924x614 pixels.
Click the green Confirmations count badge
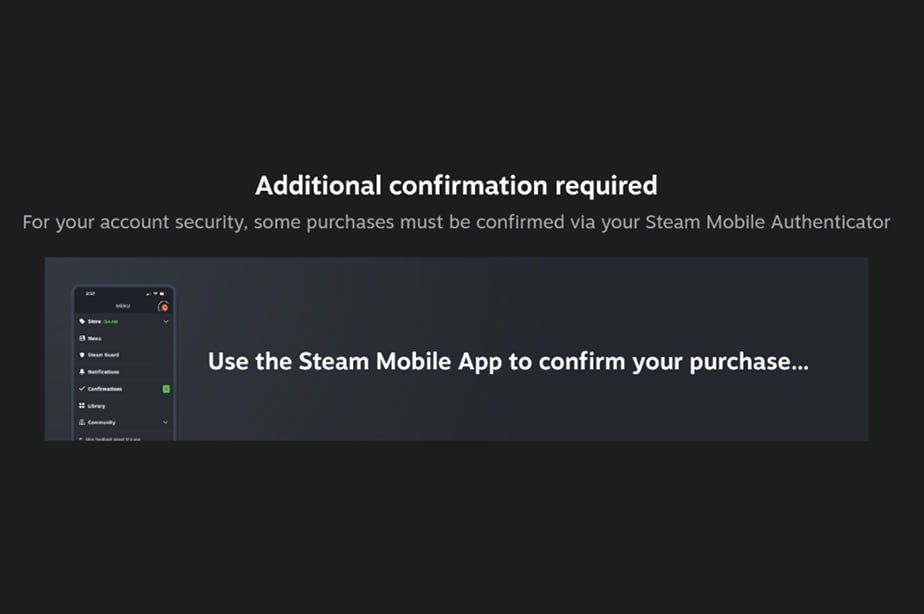[166, 388]
